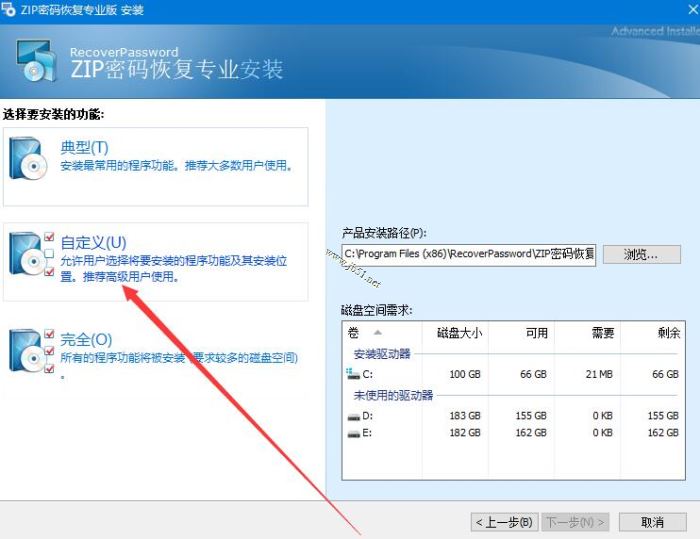Sort by 需要 column header
This screenshot has width=700, height=539.
point(587,333)
